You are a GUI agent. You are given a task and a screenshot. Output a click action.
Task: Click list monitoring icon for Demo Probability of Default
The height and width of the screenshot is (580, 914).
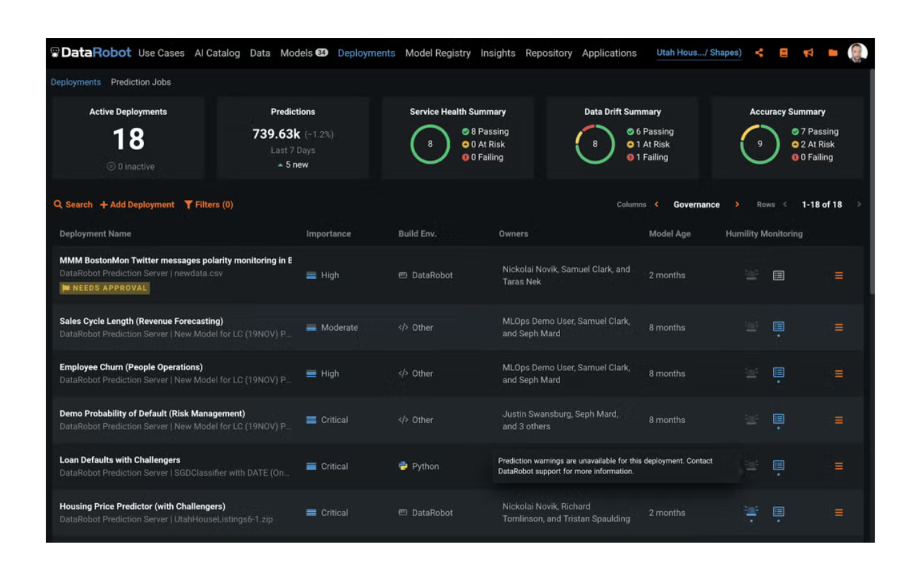click(x=778, y=419)
